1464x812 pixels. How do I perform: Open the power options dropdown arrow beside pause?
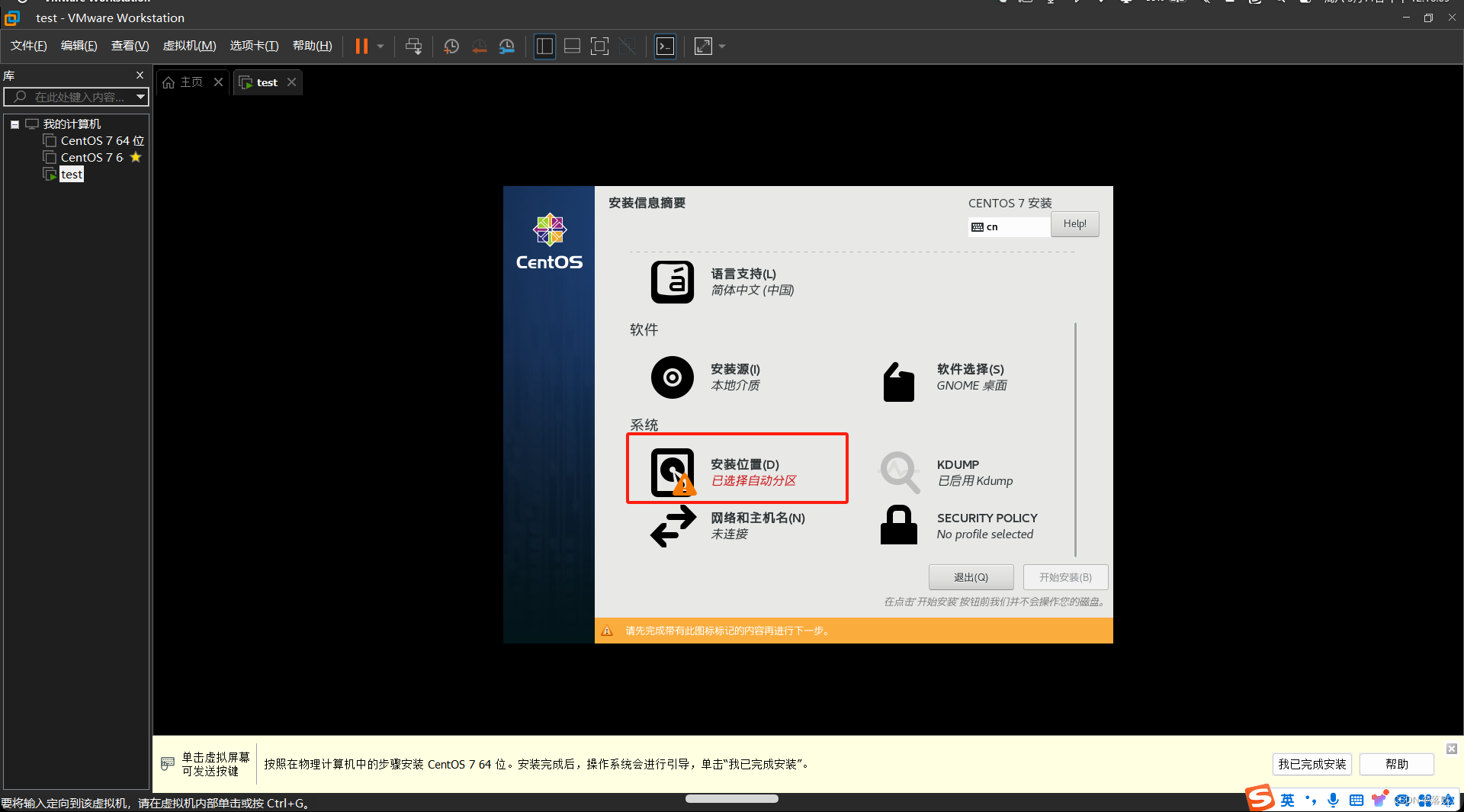tap(380, 47)
